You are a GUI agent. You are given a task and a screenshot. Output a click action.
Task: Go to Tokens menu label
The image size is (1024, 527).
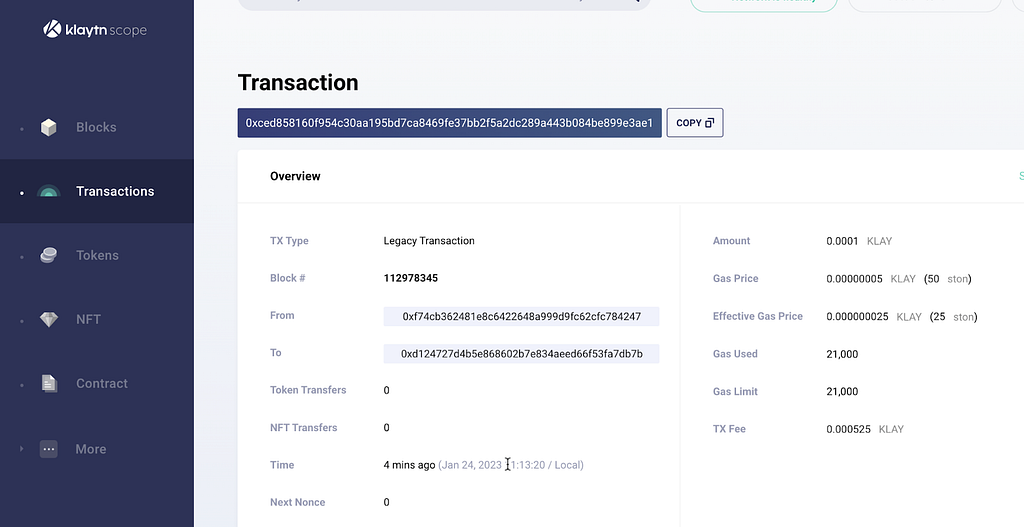[x=97, y=255]
